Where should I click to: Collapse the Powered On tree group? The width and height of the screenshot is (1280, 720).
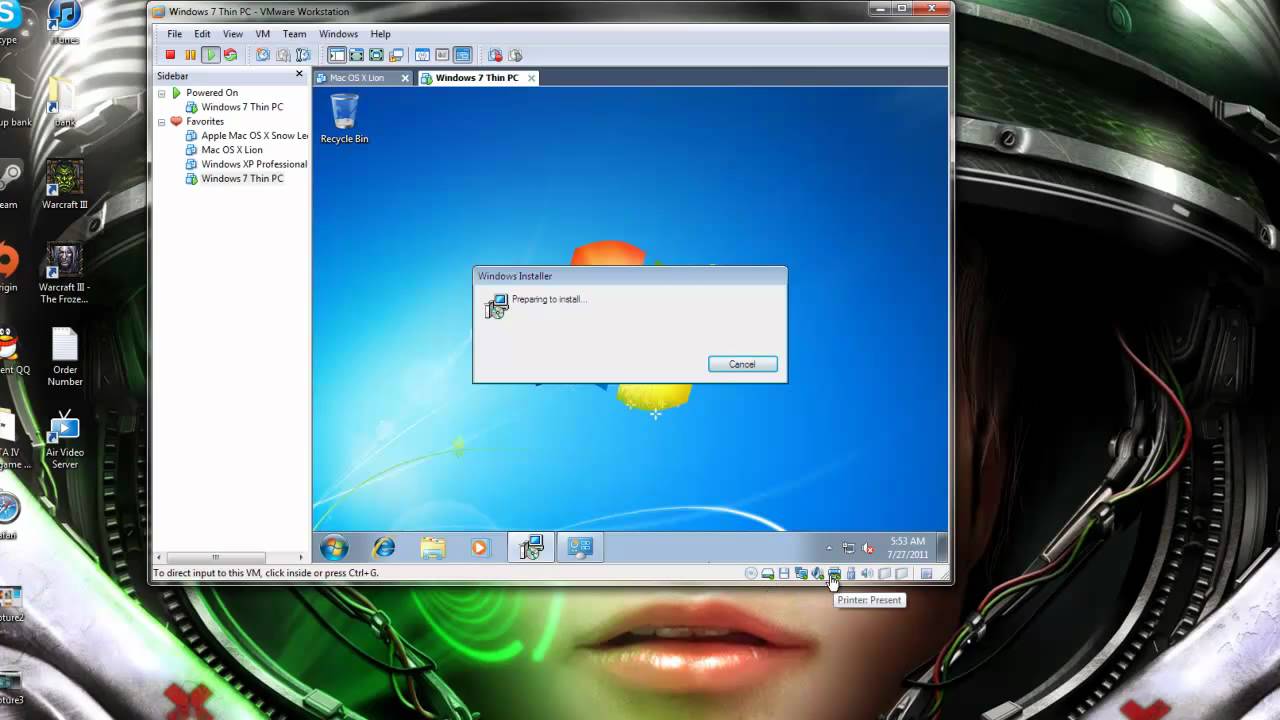(x=162, y=93)
